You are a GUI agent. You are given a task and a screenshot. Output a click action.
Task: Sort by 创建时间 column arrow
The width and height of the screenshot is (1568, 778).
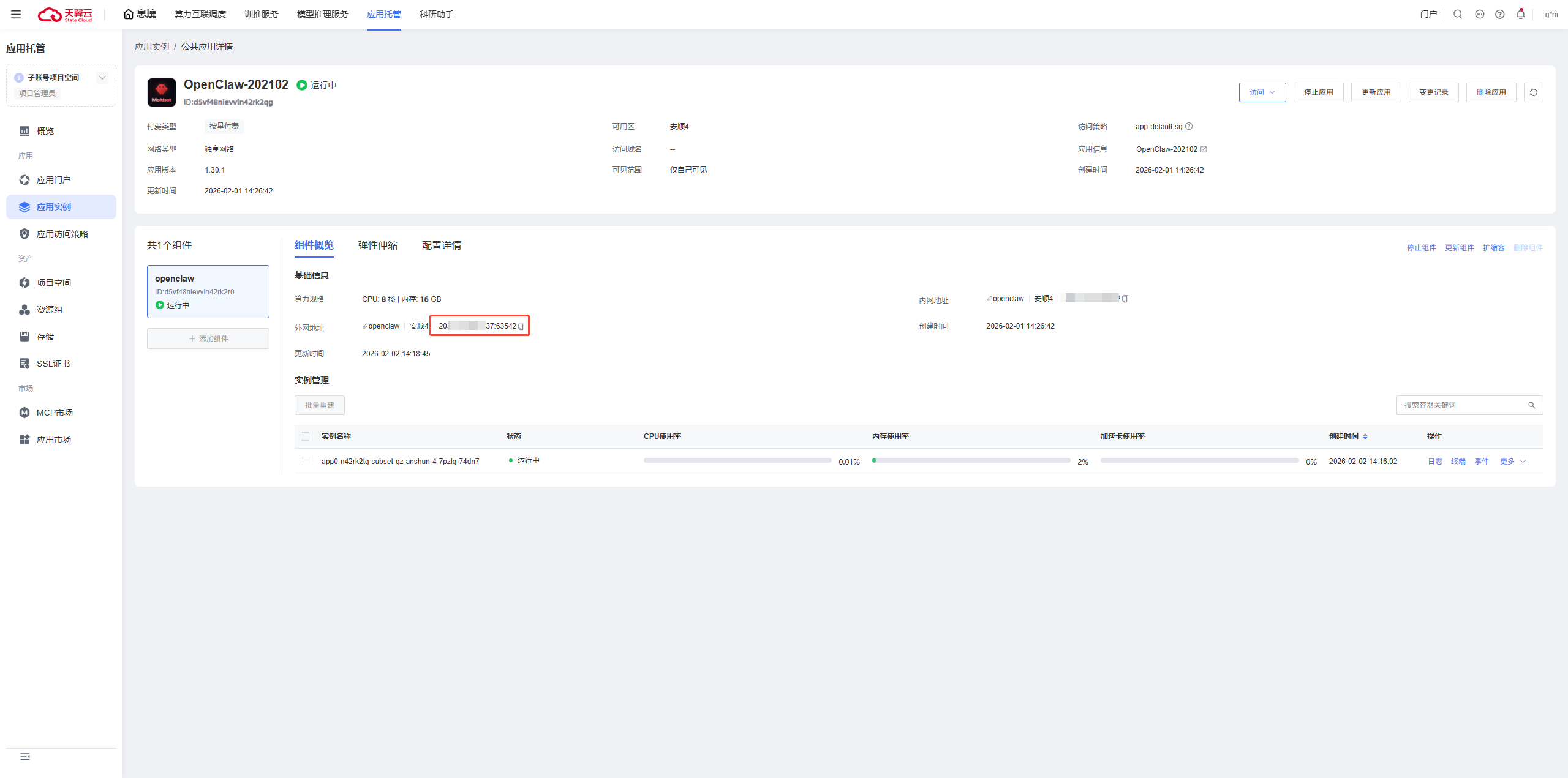pos(1365,436)
